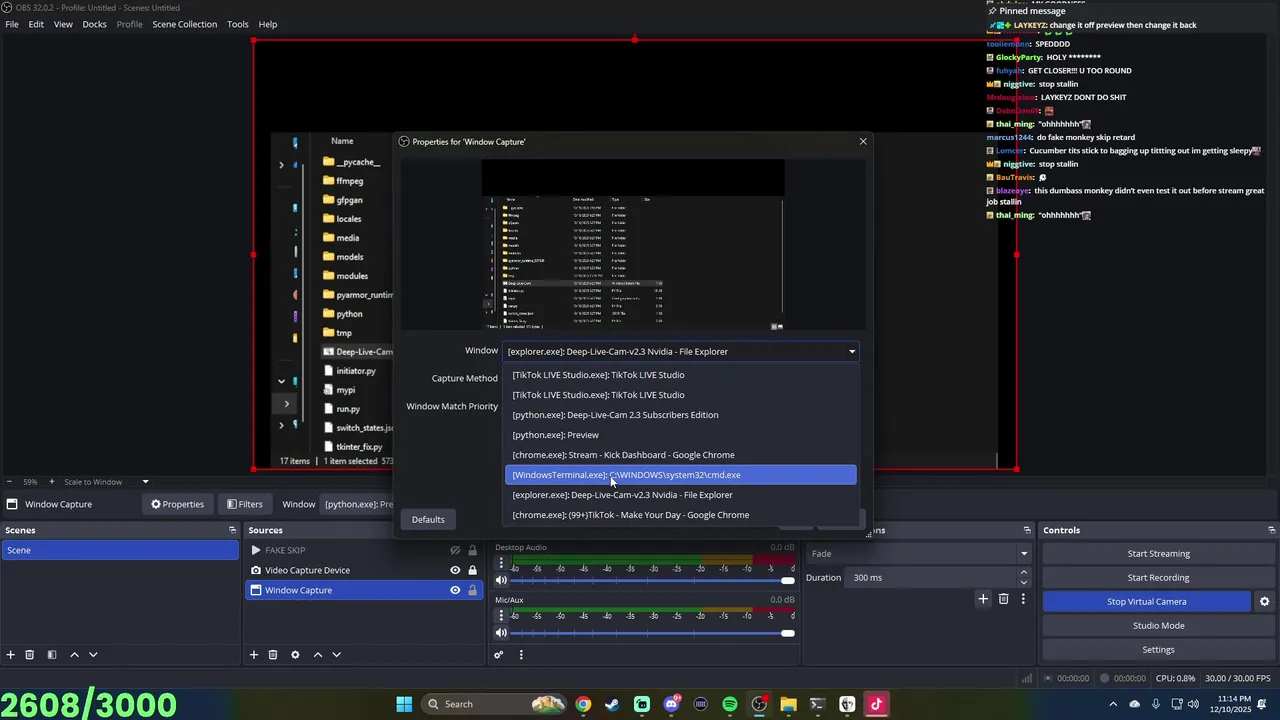
Task: Open Mic/Aux three-dot options
Action: [x=501, y=616]
